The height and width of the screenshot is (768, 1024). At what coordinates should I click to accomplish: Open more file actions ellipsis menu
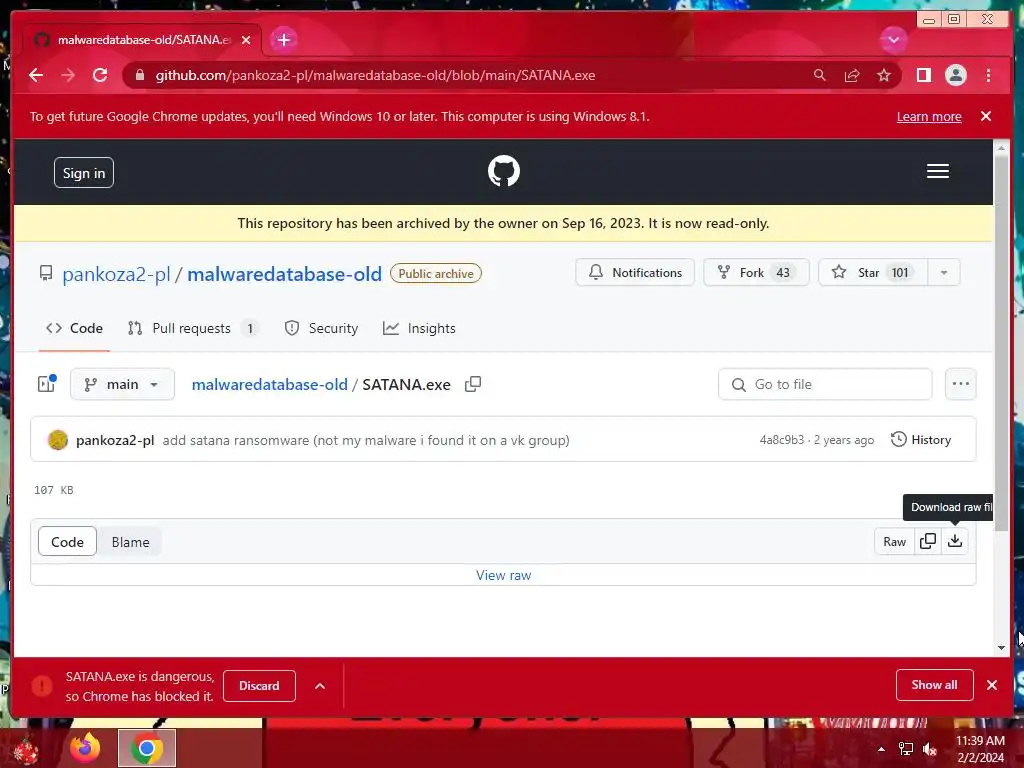click(x=961, y=384)
